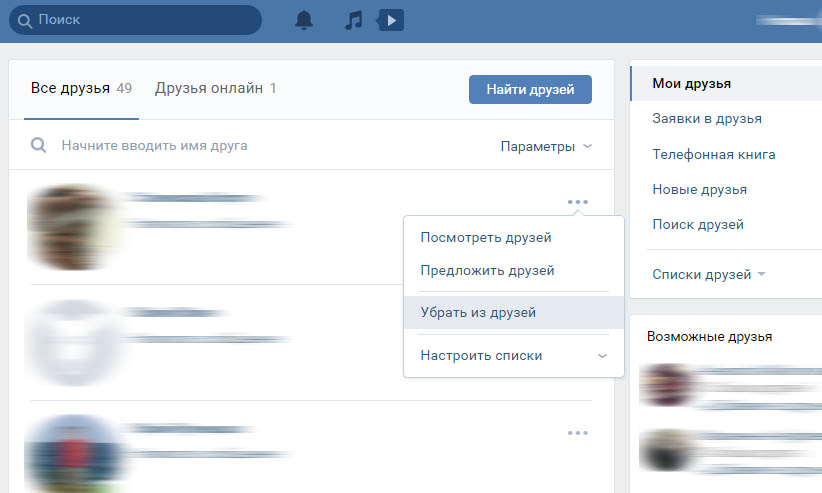The height and width of the screenshot is (493, 822).
Task: Open the video play icon in header
Action: click(391, 20)
